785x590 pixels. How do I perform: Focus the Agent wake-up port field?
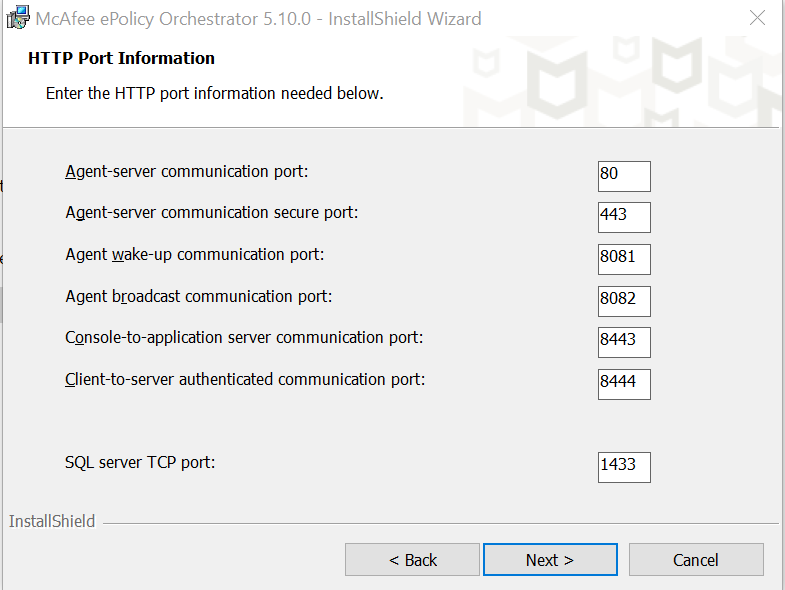(x=624, y=259)
